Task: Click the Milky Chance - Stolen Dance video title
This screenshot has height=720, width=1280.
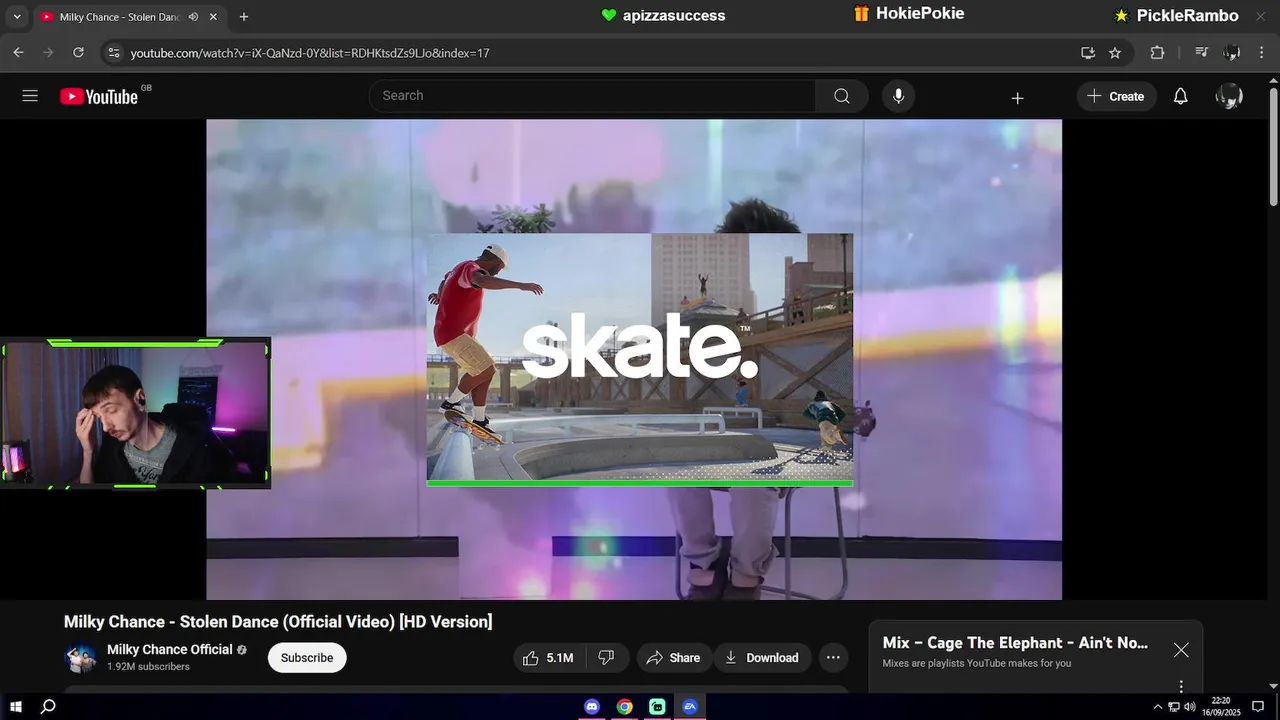Action: coord(278,622)
